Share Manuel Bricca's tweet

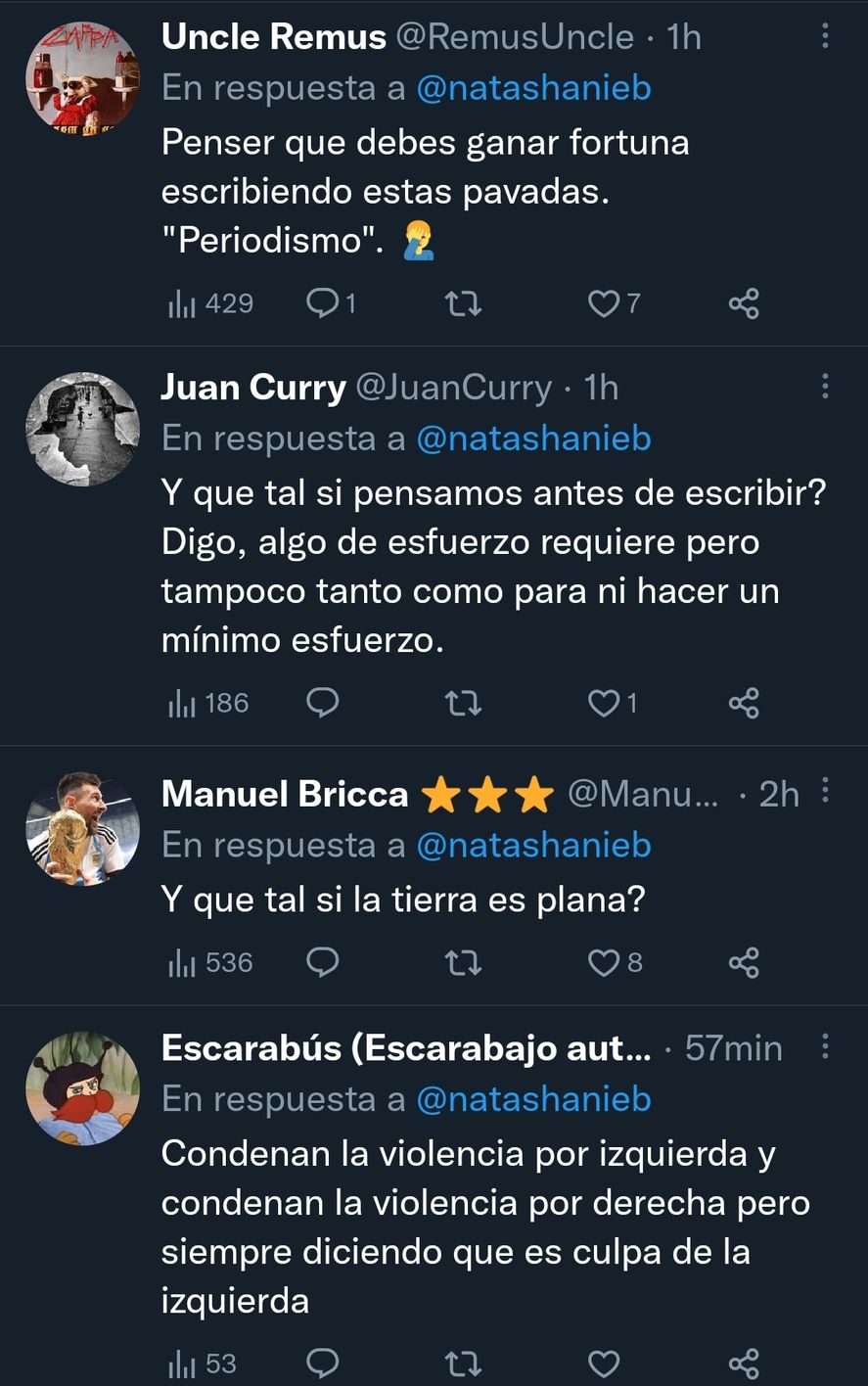pos(744,963)
